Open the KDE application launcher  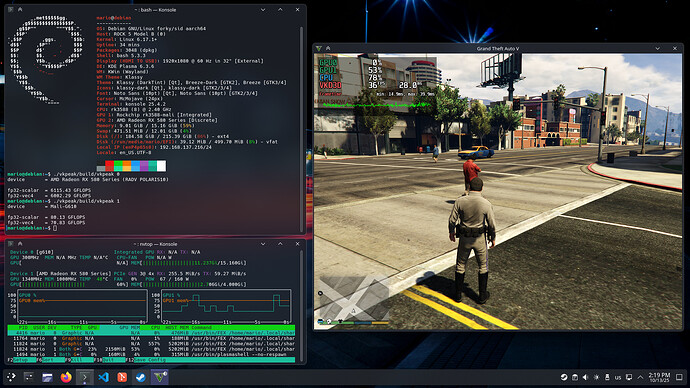pos(11,377)
